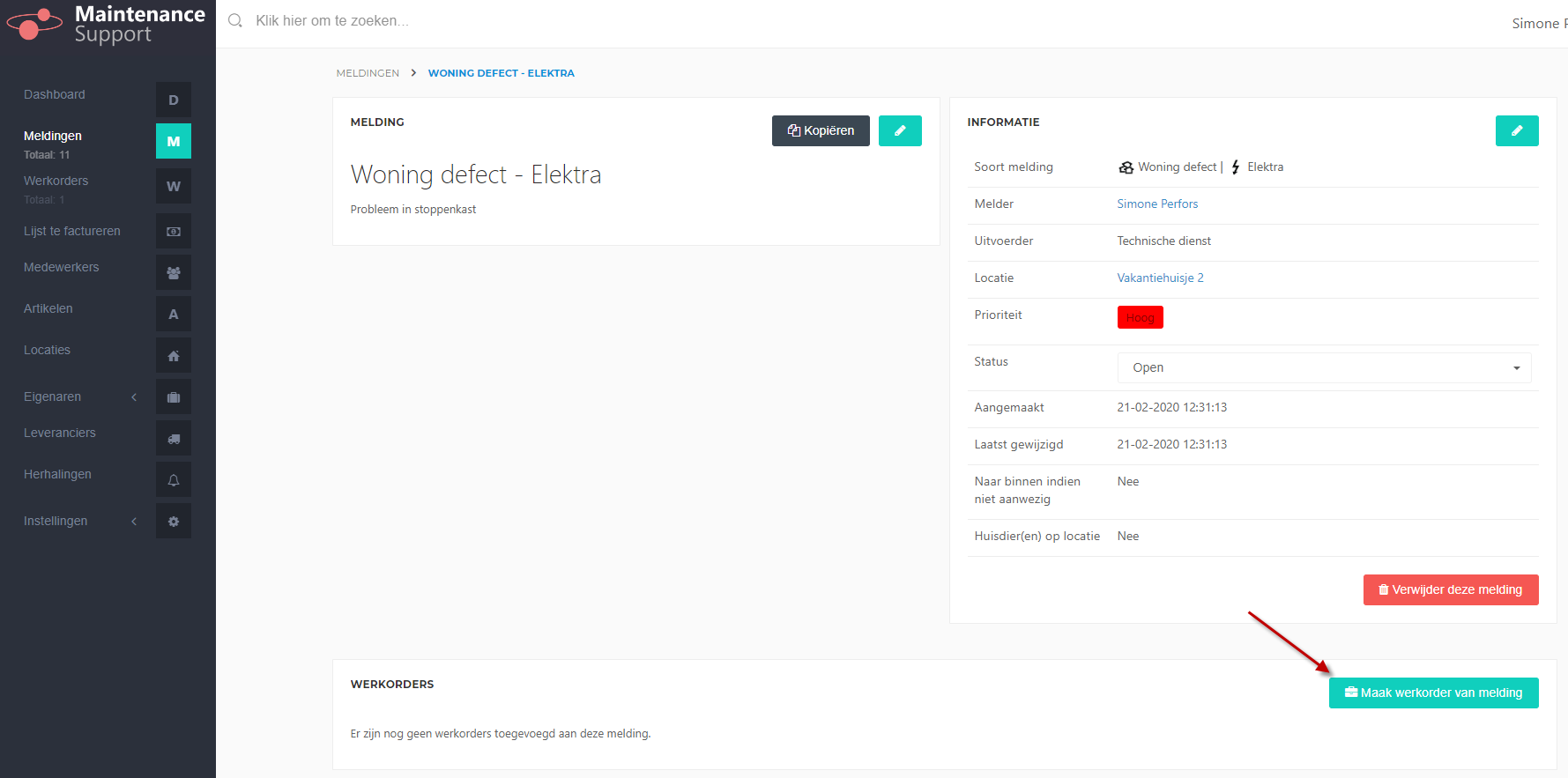Click the Woning defect - Elektra heading
Image resolution: width=1568 pixels, height=778 pixels.
point(476,174)
